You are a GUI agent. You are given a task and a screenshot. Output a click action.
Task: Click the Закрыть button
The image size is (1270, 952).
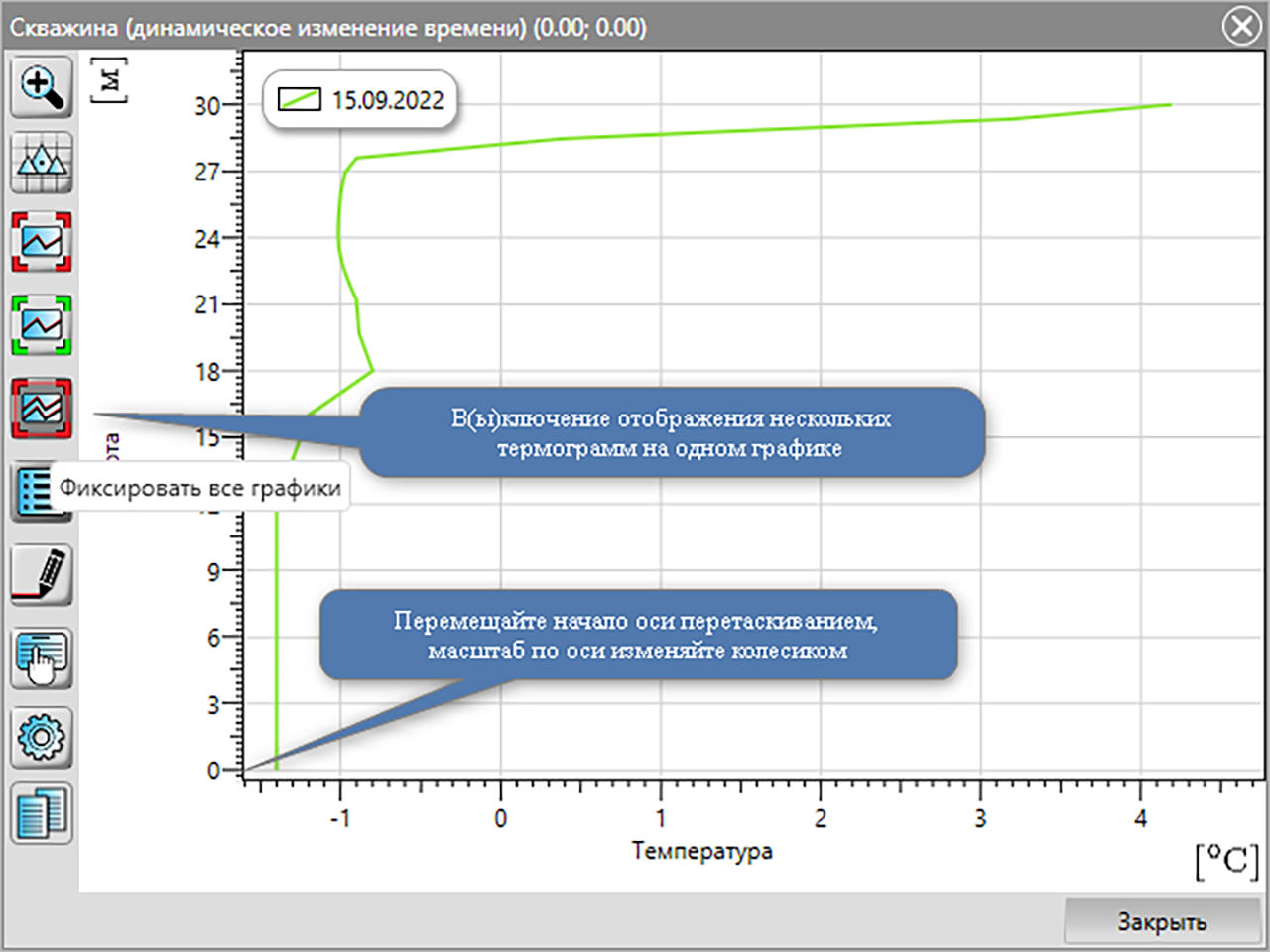pos(1162,921)
